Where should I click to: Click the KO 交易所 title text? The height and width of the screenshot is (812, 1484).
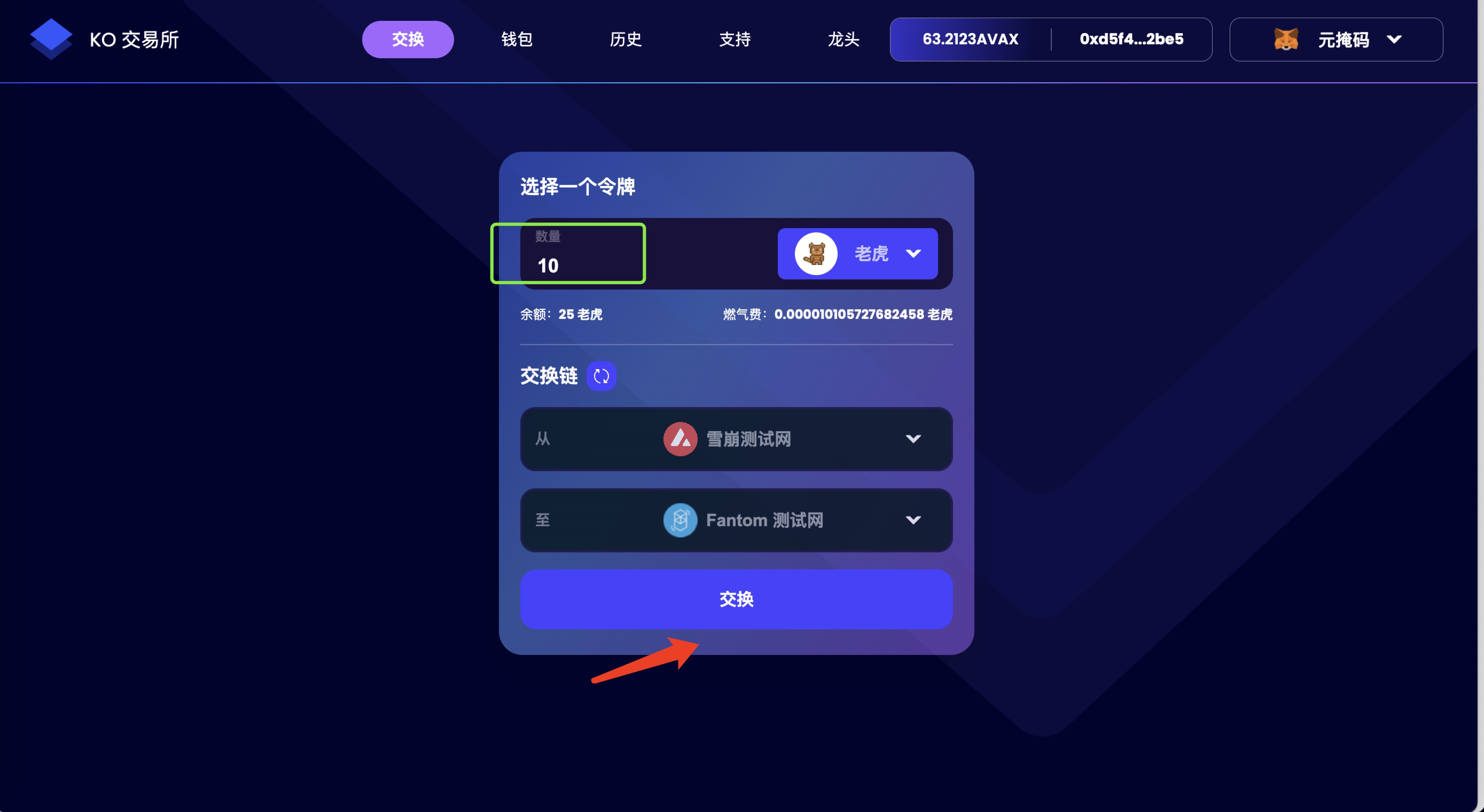tap(134, 39)
